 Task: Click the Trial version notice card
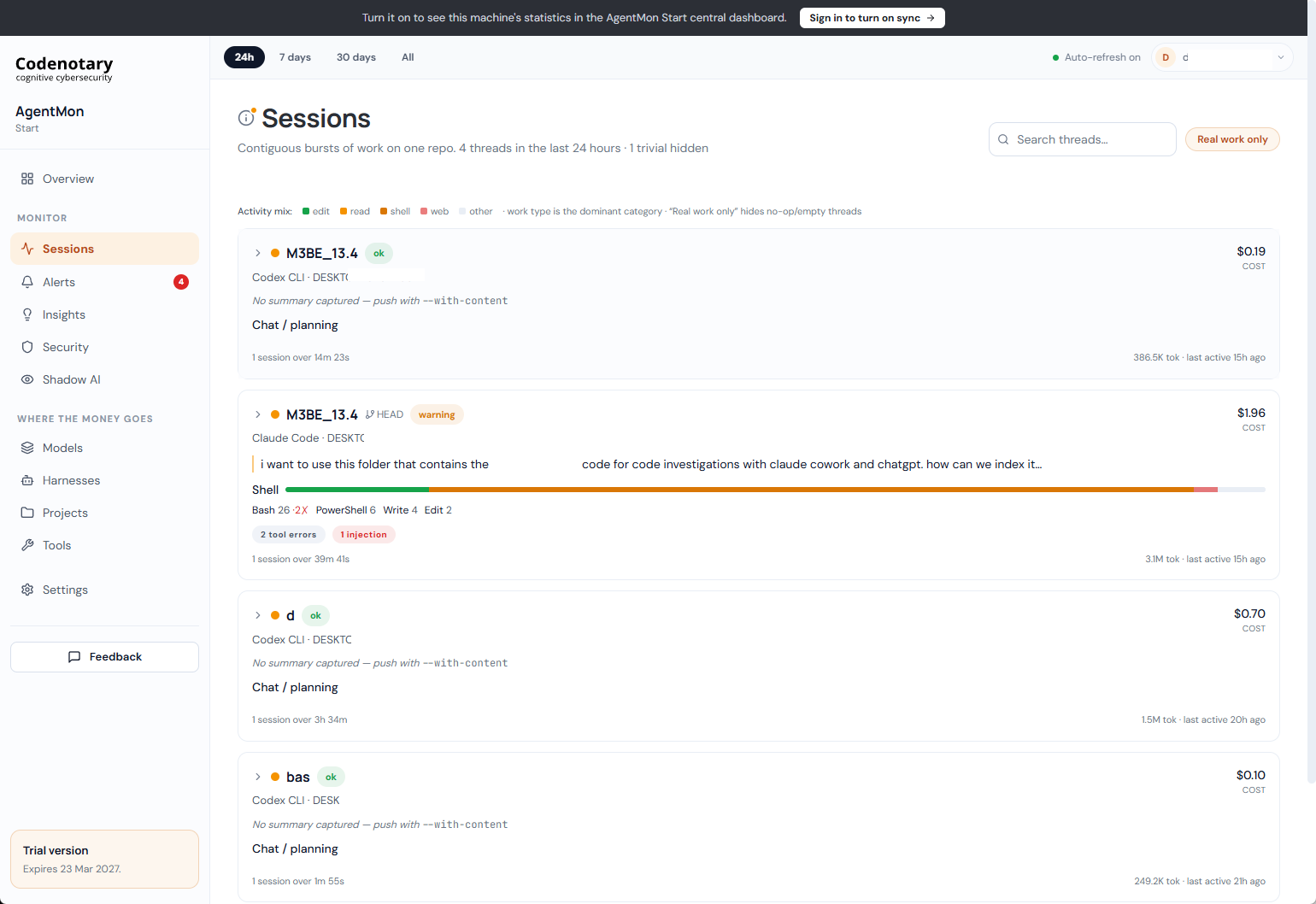click(104, 859)
